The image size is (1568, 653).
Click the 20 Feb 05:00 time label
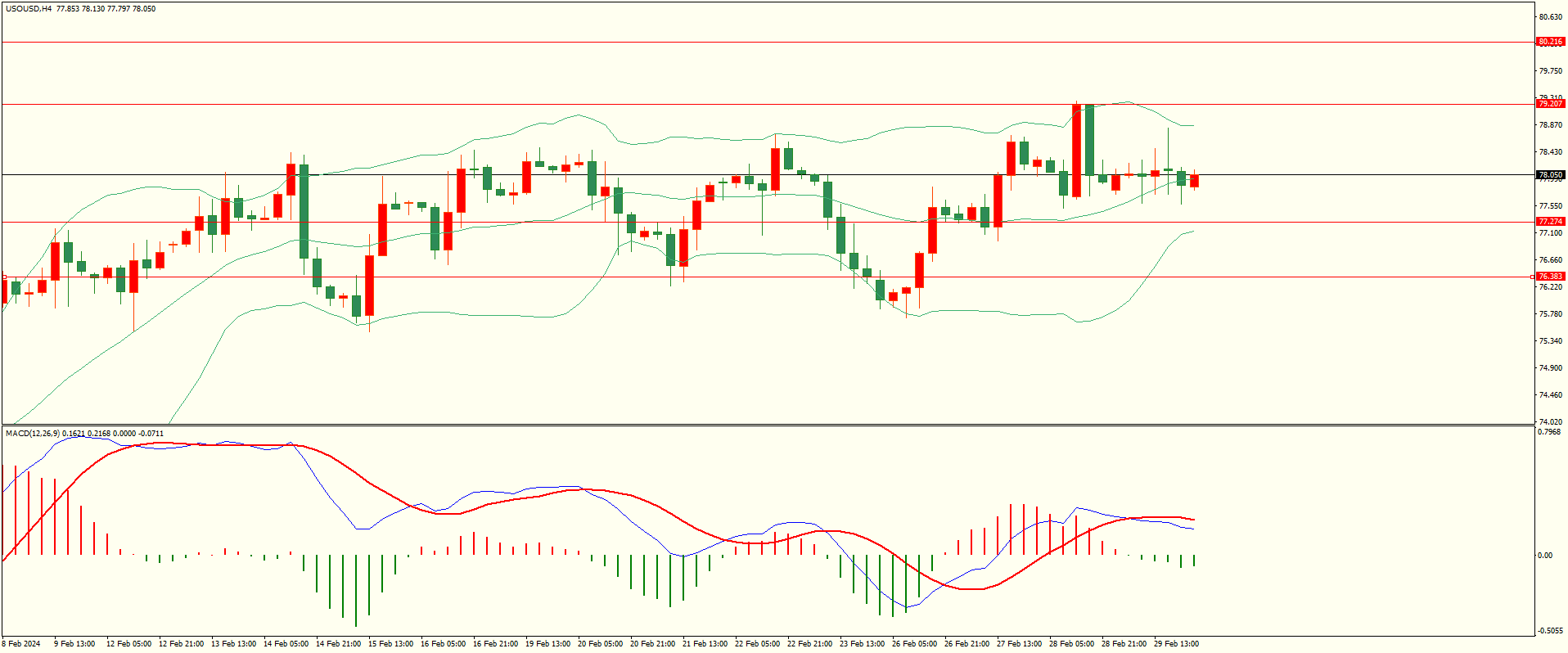pos(600,644)
